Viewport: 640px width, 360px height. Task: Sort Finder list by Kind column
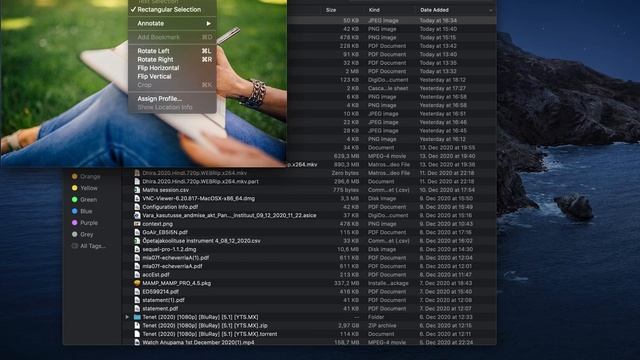374,10
